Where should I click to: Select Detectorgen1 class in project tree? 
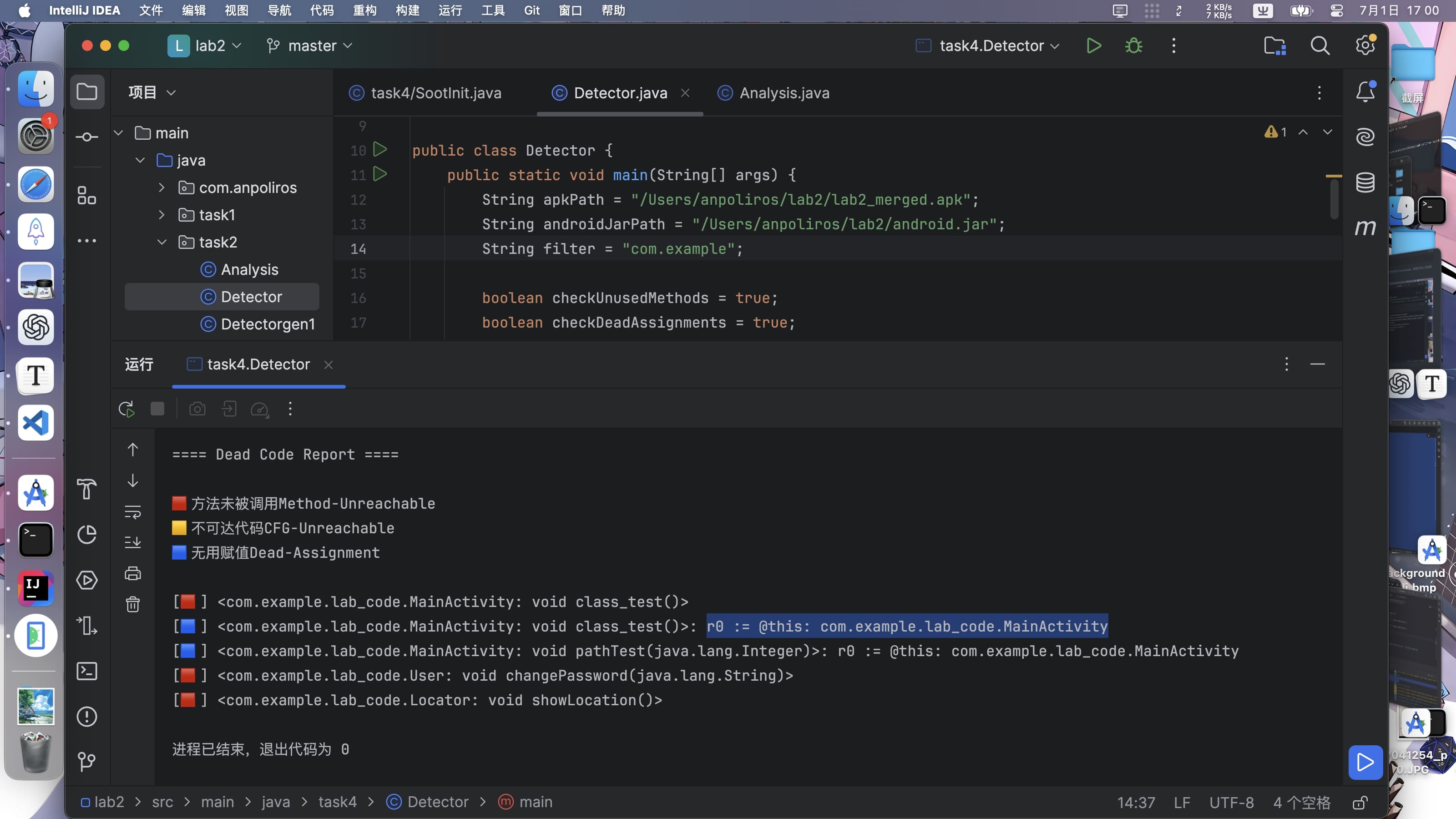pyautogui.click(x=268, y=324)
